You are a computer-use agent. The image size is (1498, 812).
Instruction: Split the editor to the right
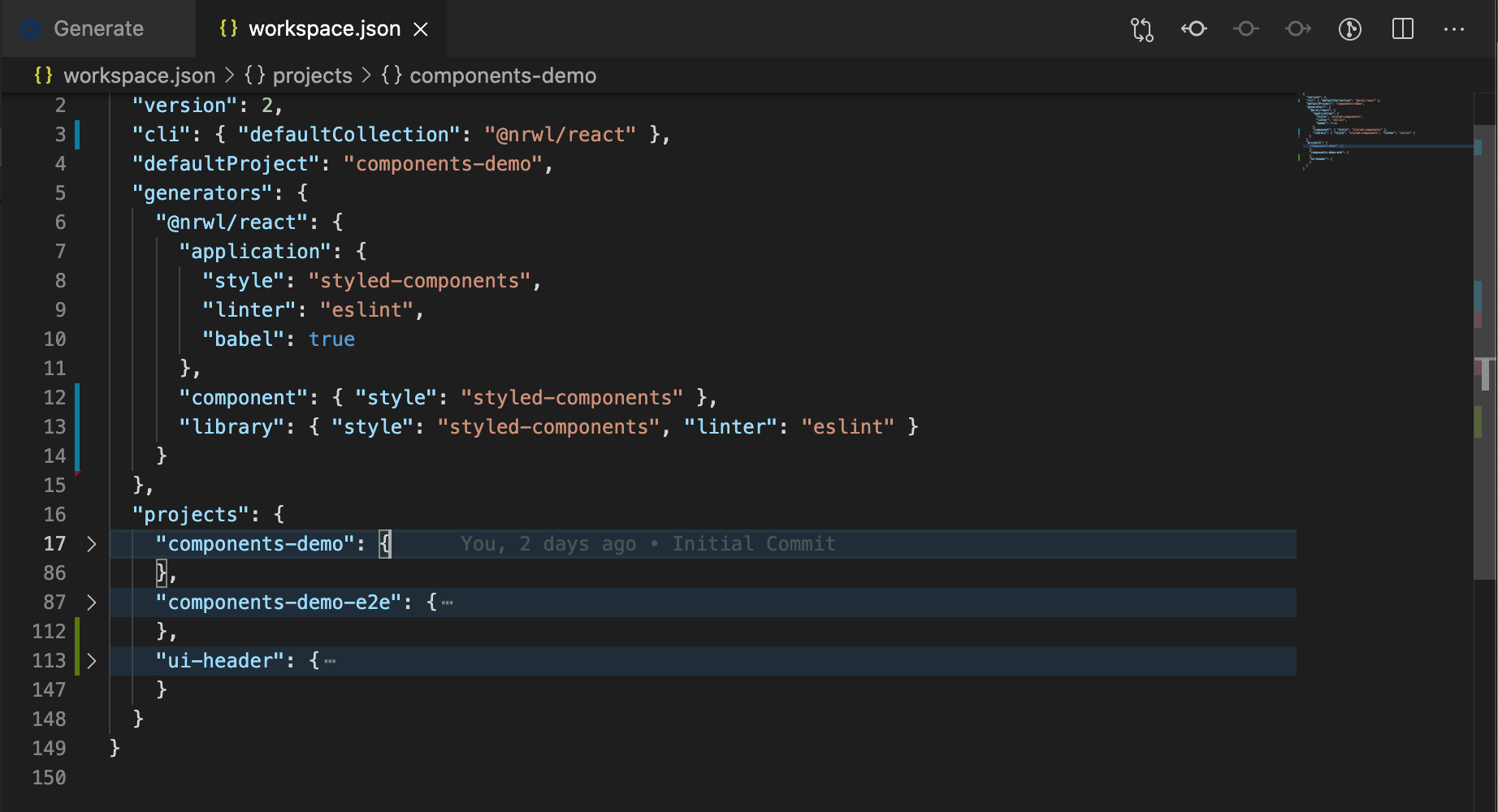pos(1403,29)
